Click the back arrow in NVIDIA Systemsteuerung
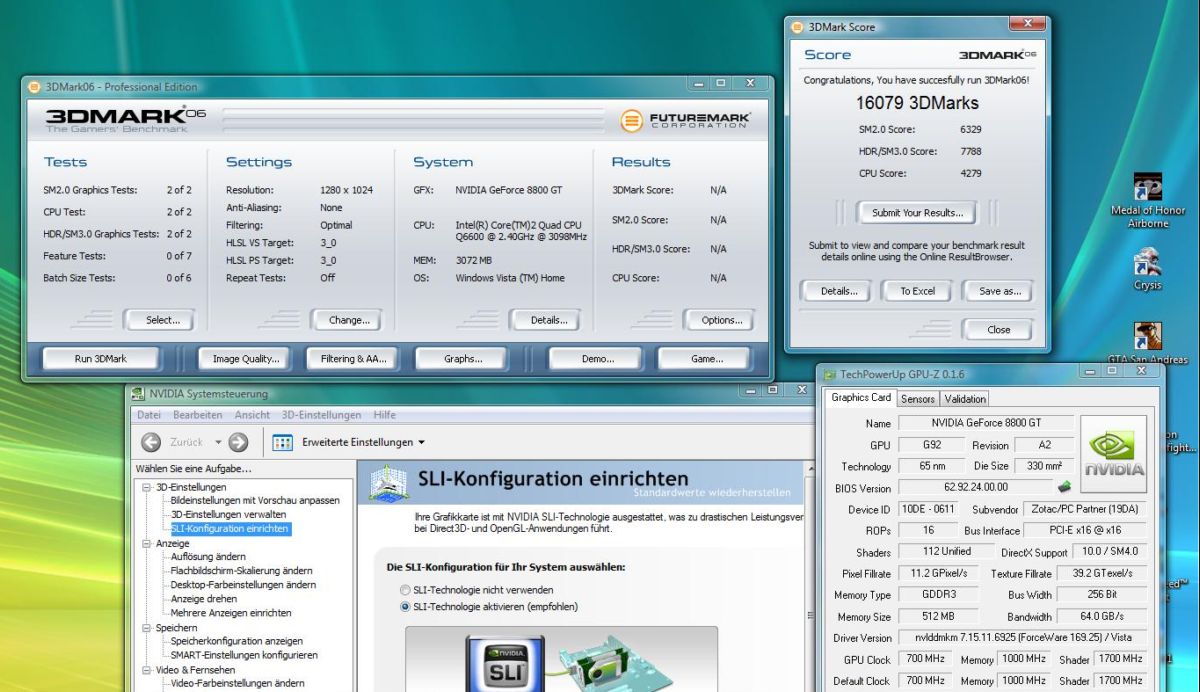This screenshot has width=1200, height=692. tap(151, 442)
